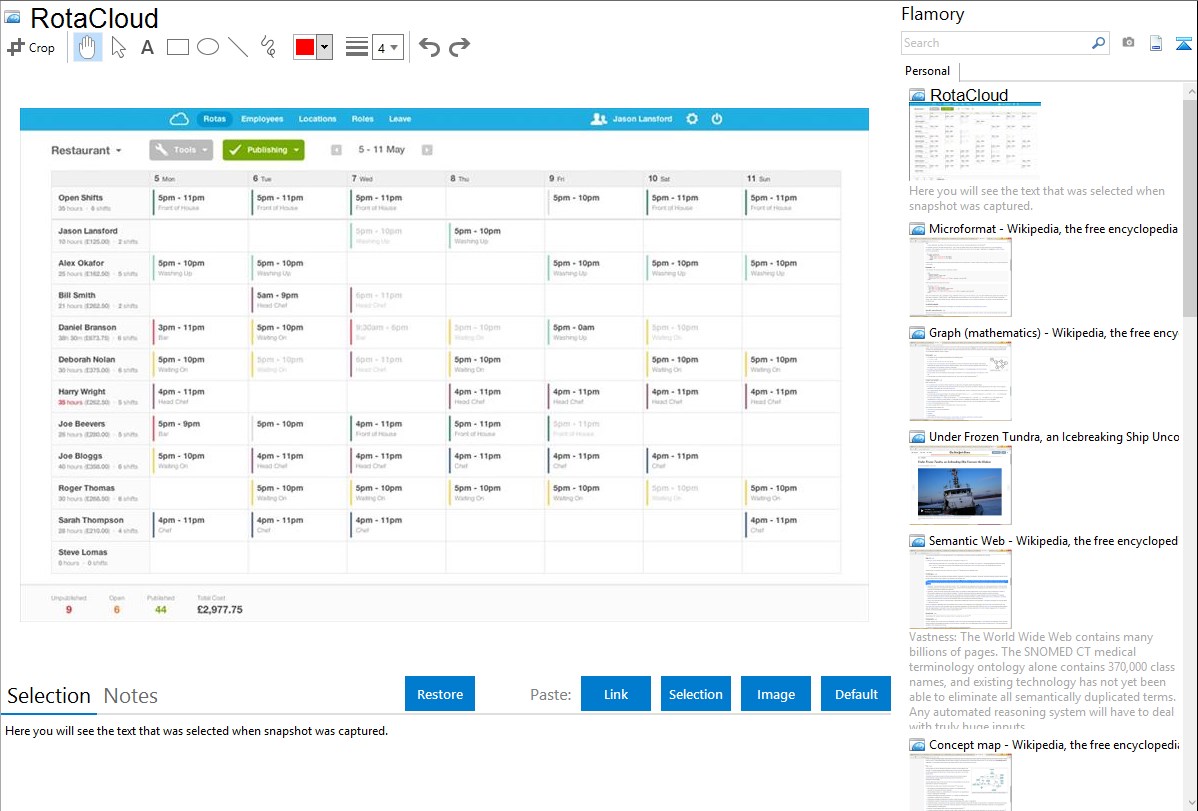The width and height of the screenshot is (1198, 811).
Task: Click the power logout icon
Action: 717,119
